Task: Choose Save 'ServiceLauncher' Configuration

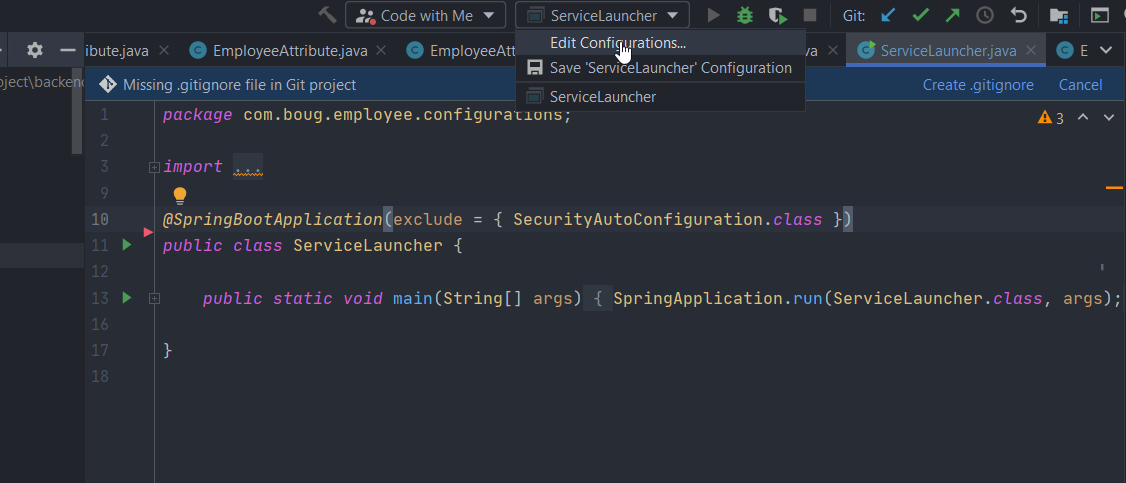Action: [x=670, y=68]
